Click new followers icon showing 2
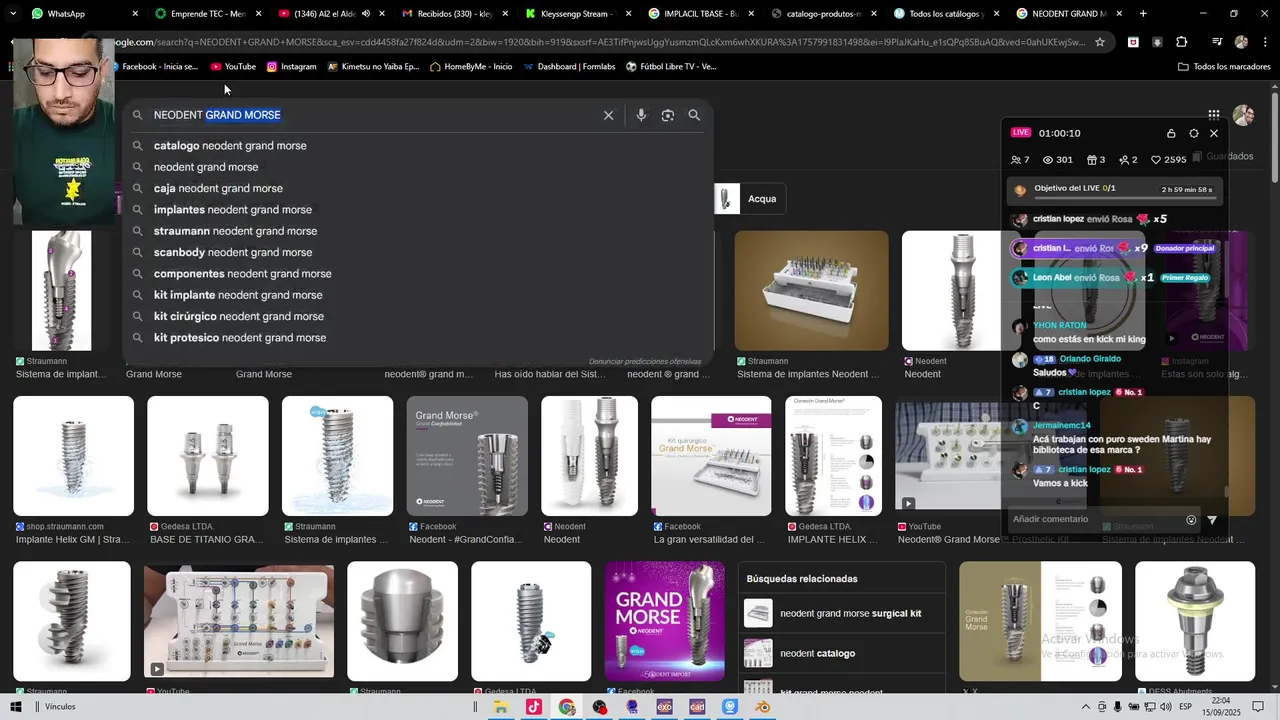This screenshot has width=1280, height=720. [1129, 160]
